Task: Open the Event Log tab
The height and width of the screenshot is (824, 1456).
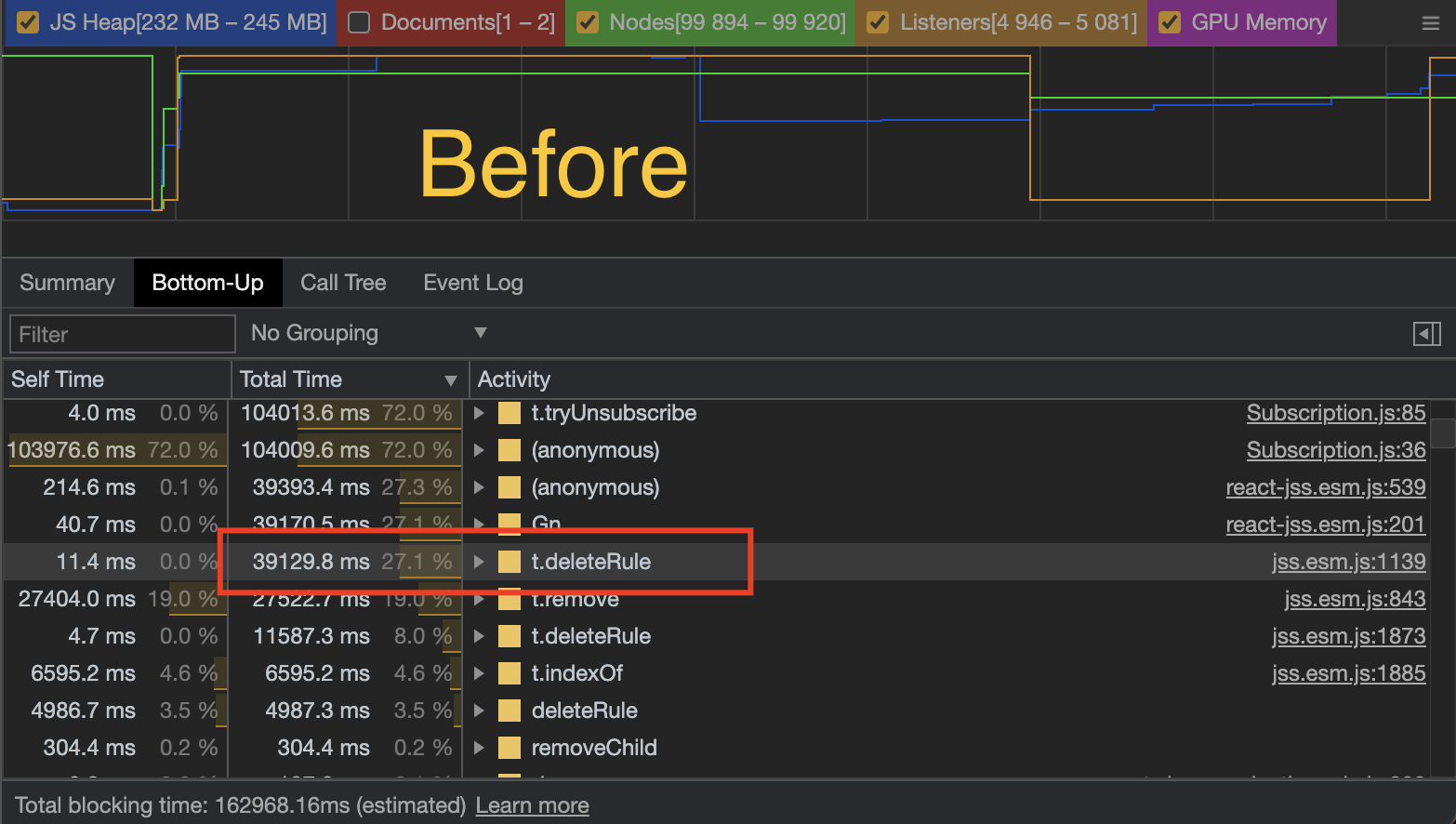Action: tap(472, 282)
